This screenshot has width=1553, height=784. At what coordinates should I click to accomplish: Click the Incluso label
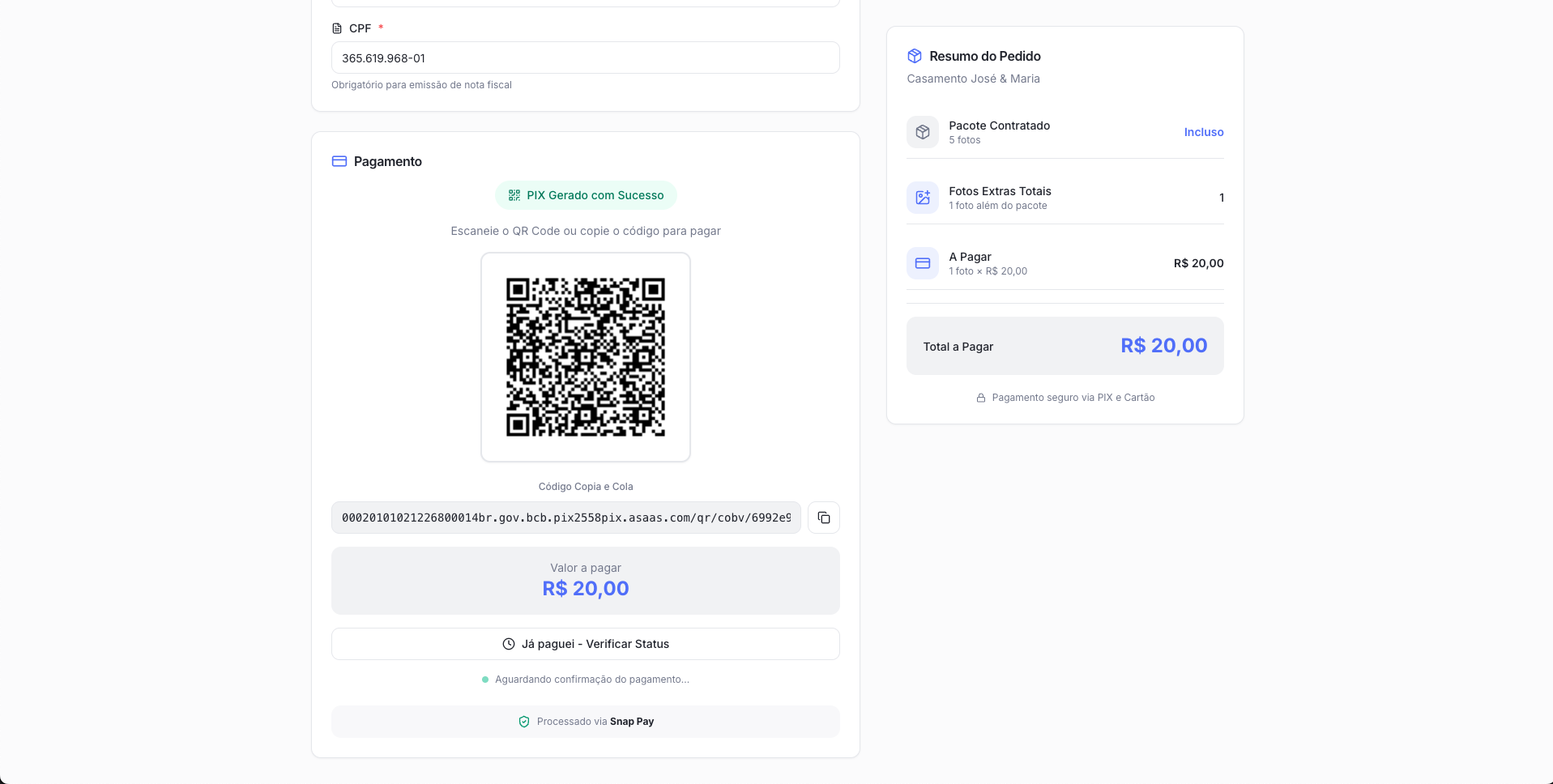(x=1204, y=132)
